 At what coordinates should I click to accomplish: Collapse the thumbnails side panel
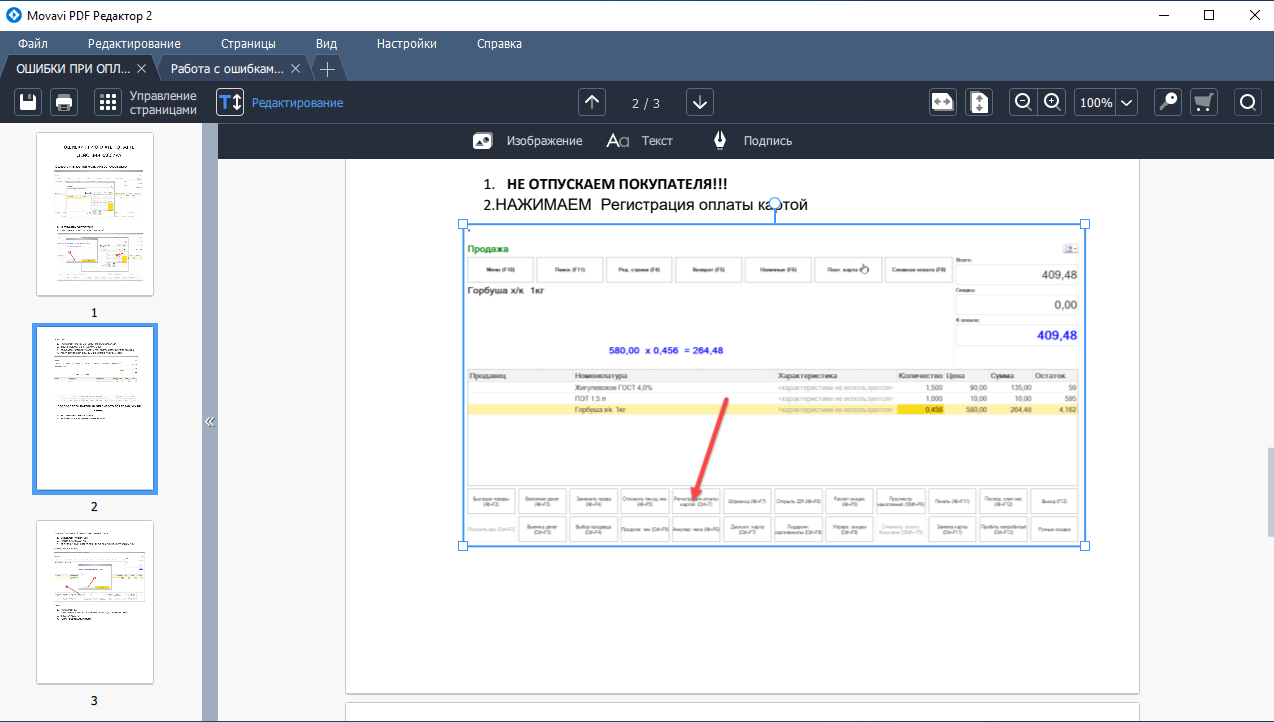coord(210,421)
